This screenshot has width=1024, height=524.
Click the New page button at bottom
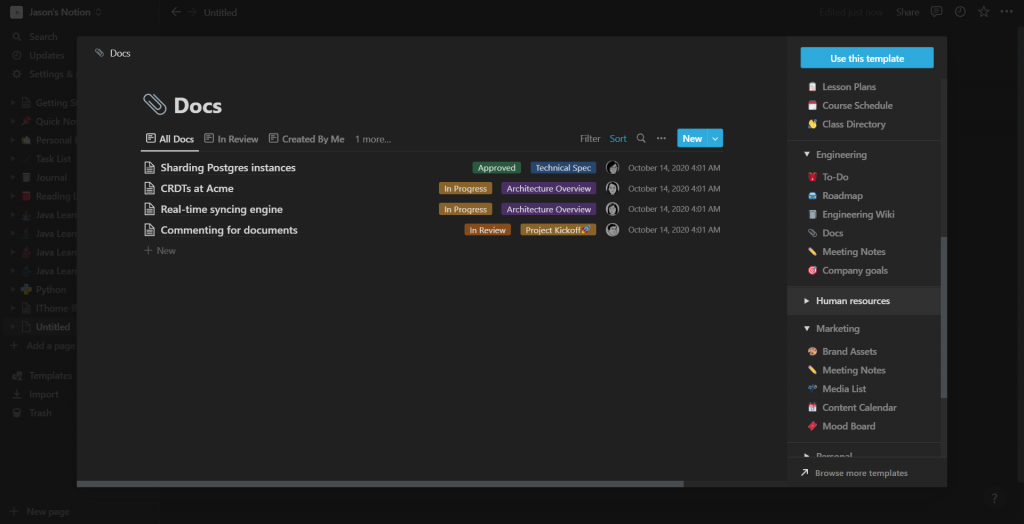click(x=39, y=512)
